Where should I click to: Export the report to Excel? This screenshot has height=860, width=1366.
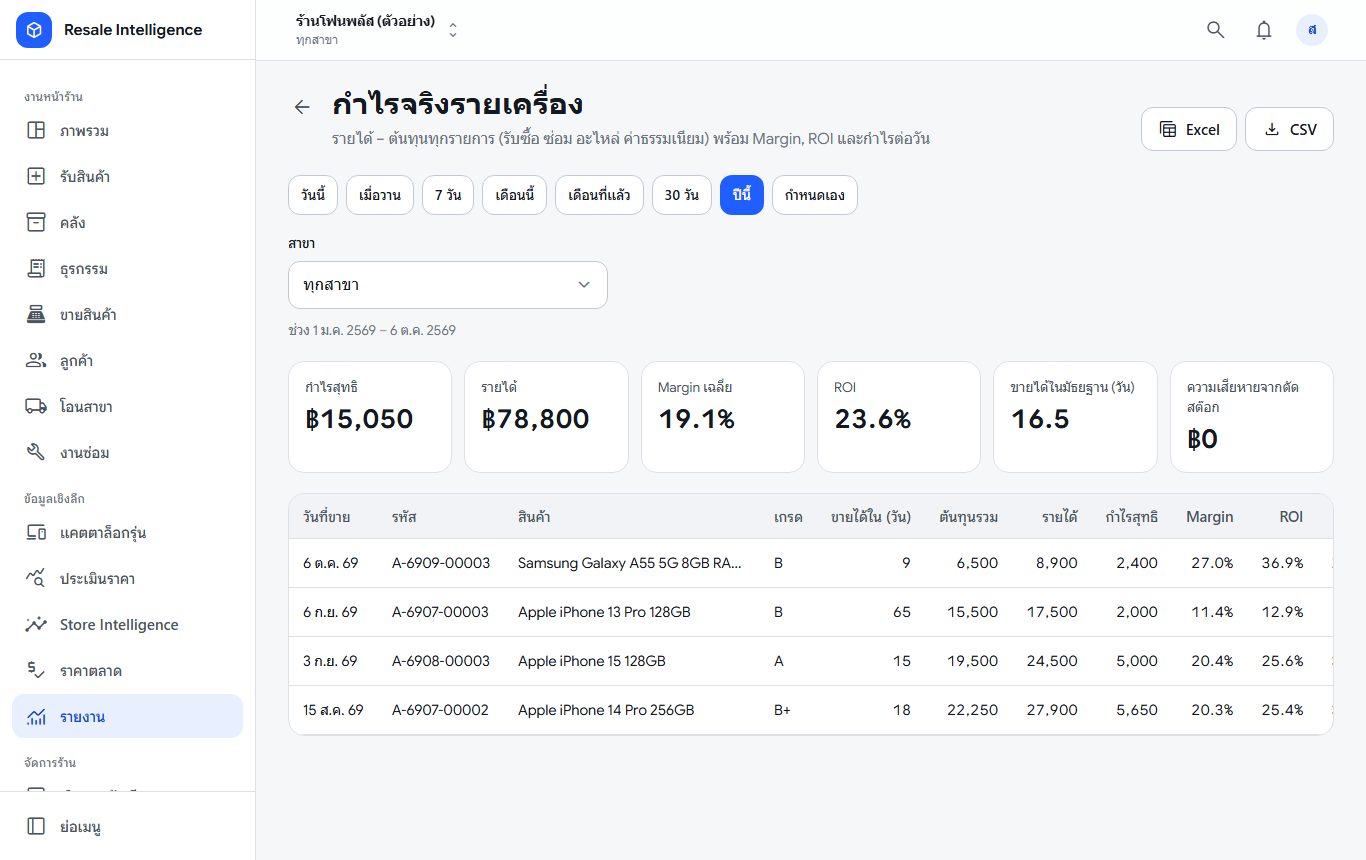tap(1189, 129)
